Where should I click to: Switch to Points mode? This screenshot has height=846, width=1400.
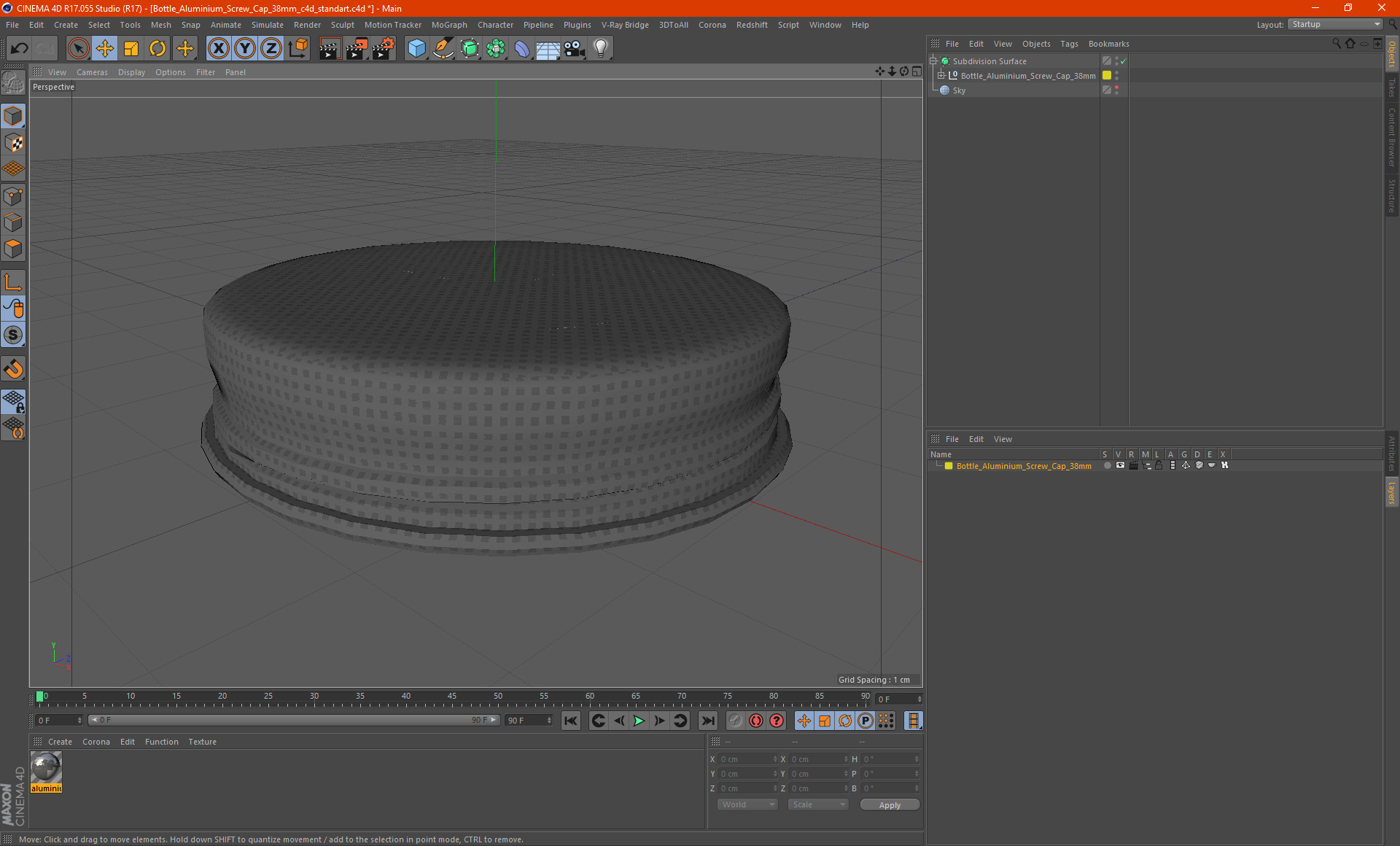click(13, 196)
